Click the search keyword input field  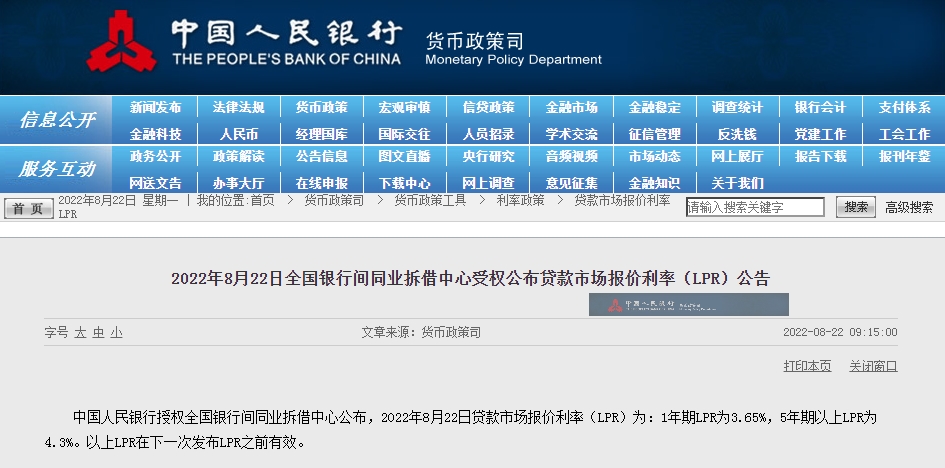point(755,207)
